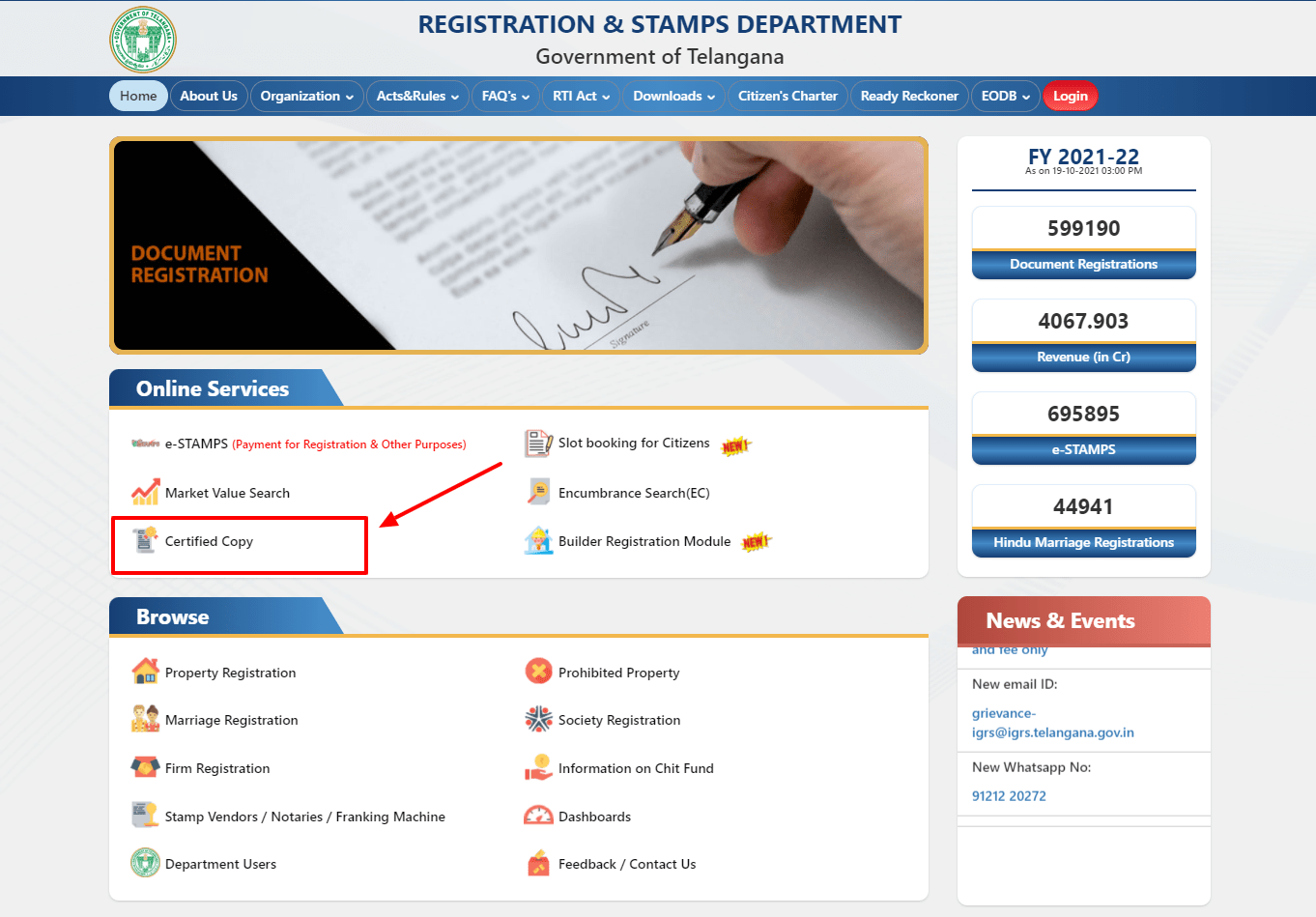This screenshot has height=917, width=1316.
Task: Open Information on Chit Fund link
Action: pos(636,768)
